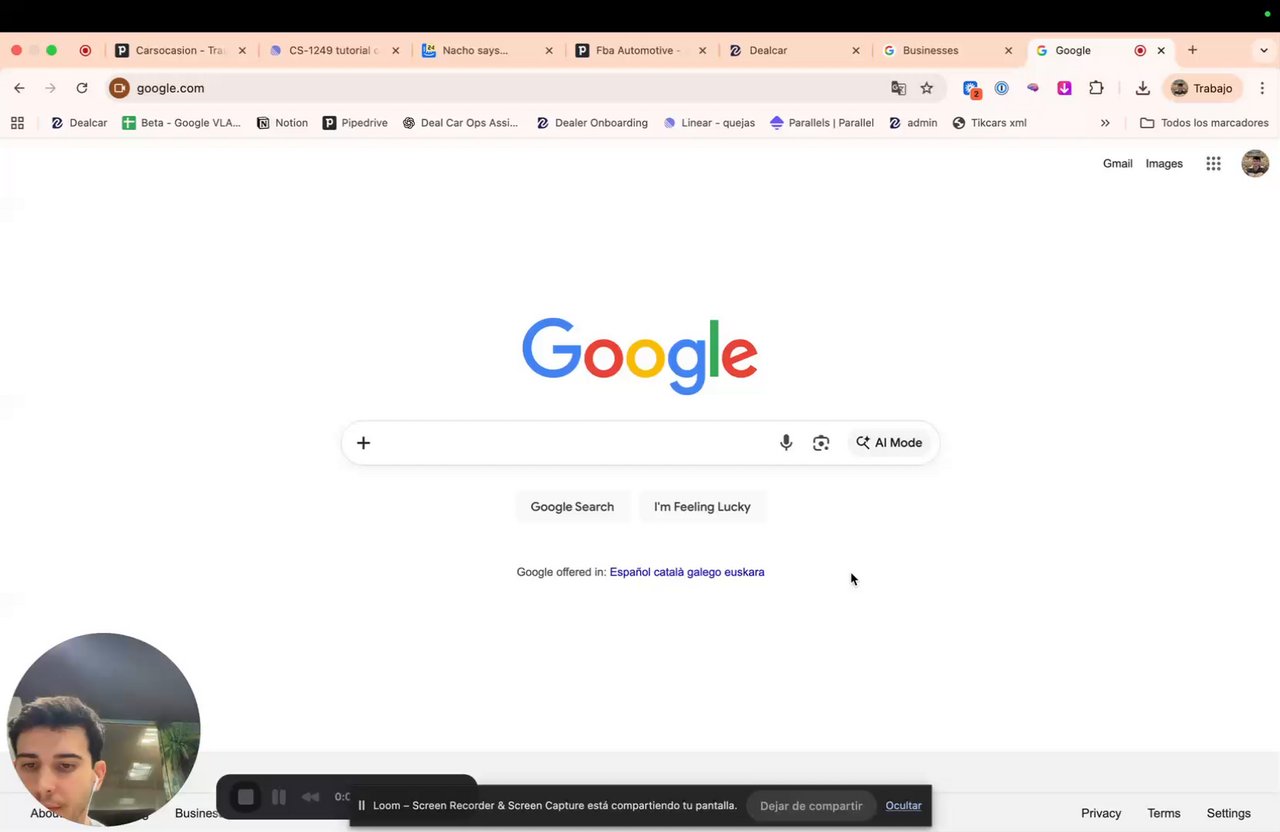Bookmark this page with the star icon

927,88
